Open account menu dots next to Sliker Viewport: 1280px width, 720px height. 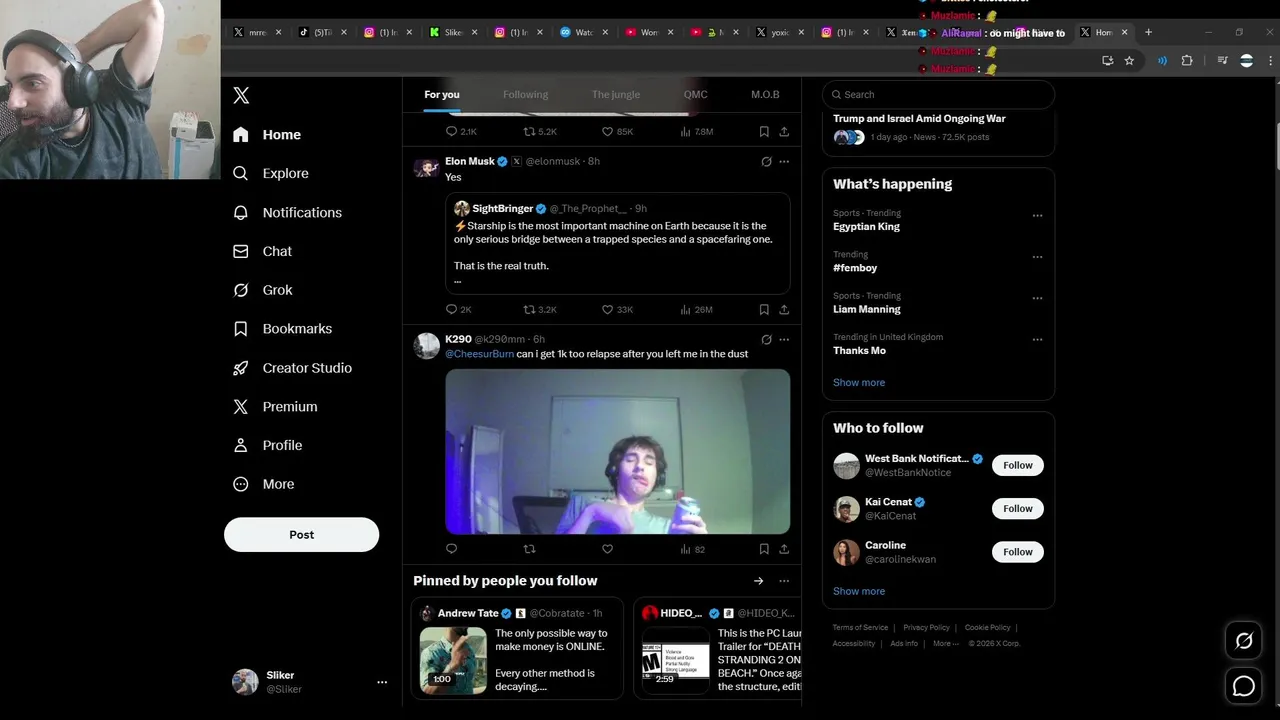pos(381,682)
